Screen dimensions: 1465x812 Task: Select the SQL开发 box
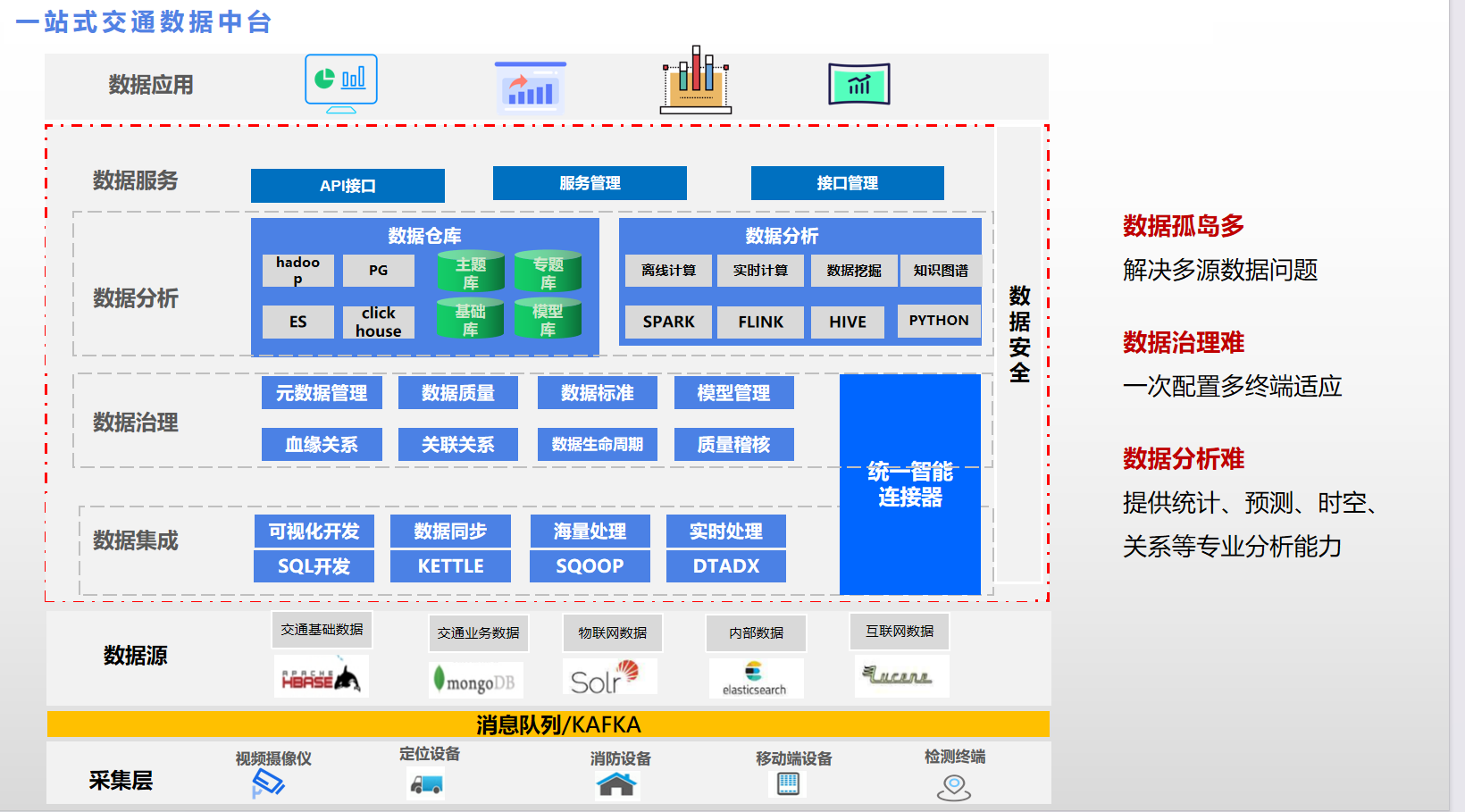pyautogui.click(x=314, y=566)
